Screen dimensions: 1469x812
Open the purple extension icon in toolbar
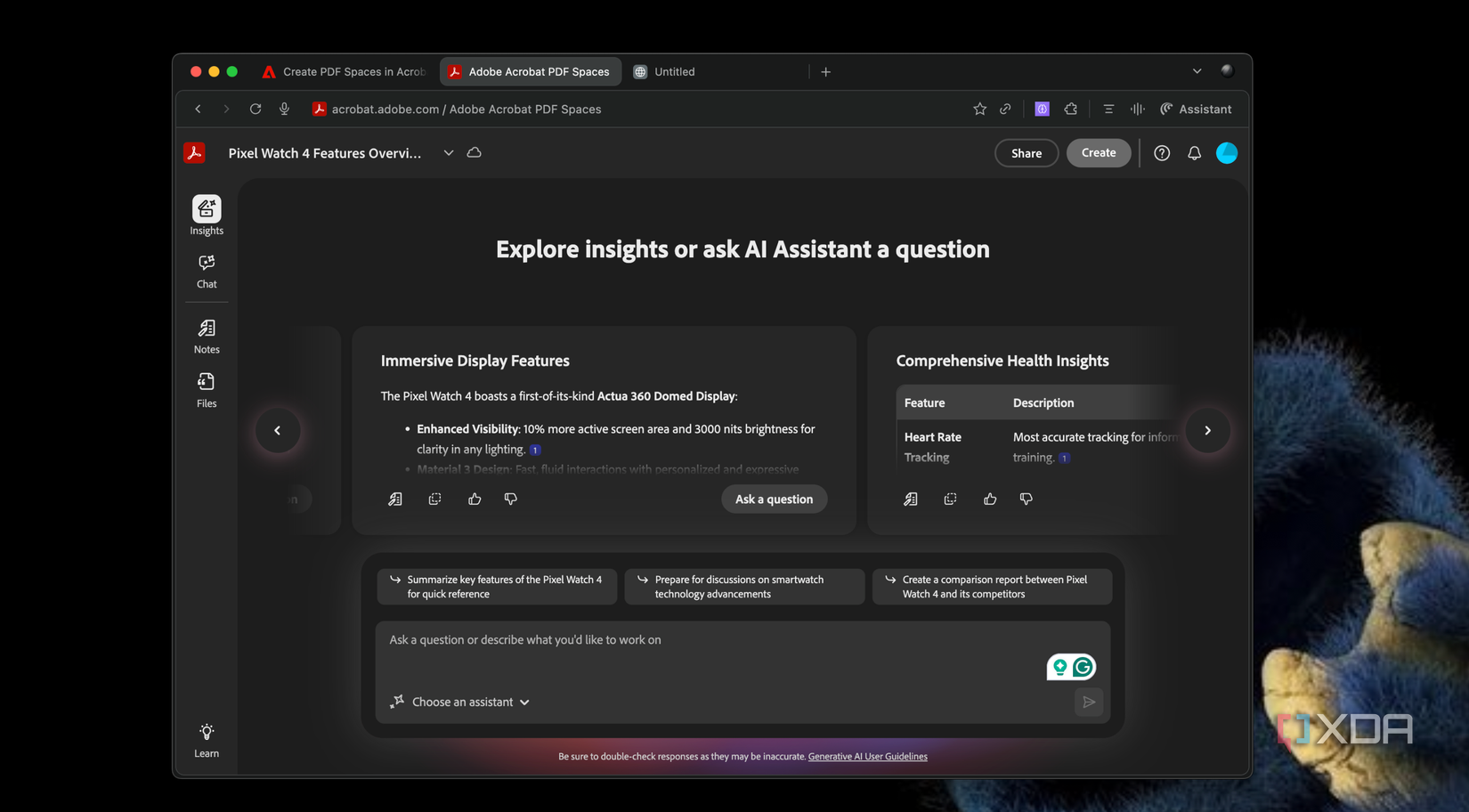tap(1042, 109)
